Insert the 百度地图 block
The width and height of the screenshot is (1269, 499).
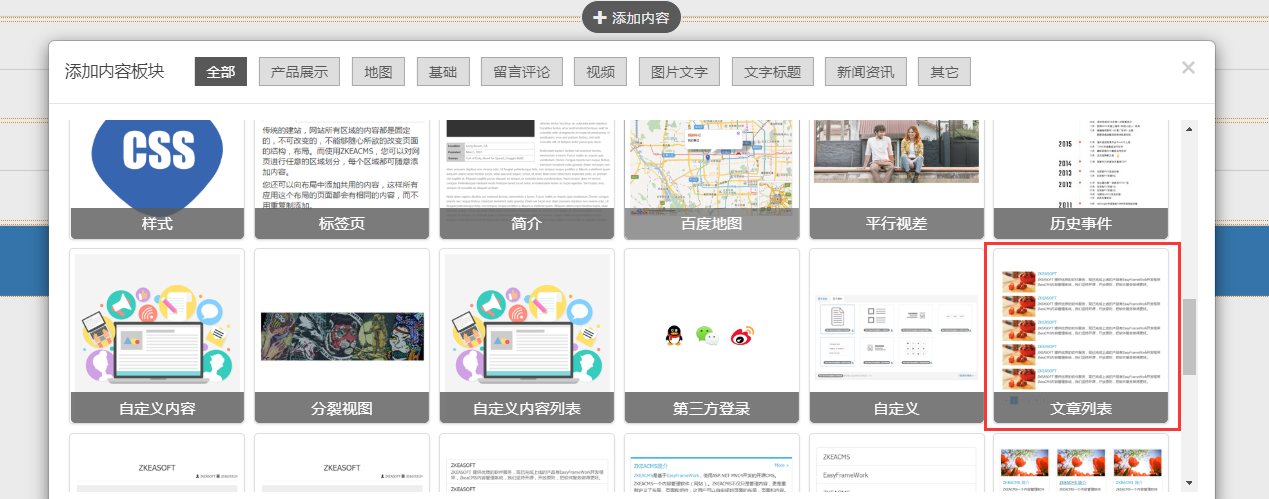[x=711, y=178]
